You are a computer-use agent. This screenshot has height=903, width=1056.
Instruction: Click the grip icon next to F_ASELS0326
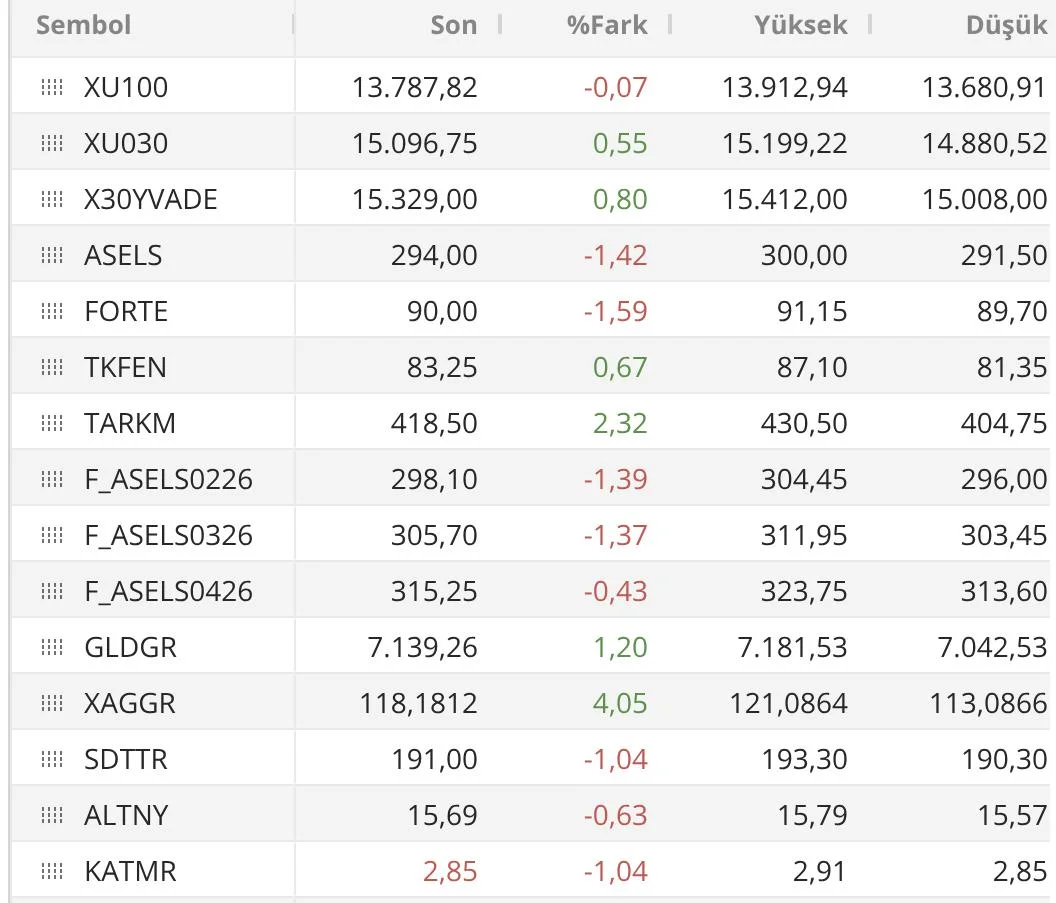click(52, 536)
